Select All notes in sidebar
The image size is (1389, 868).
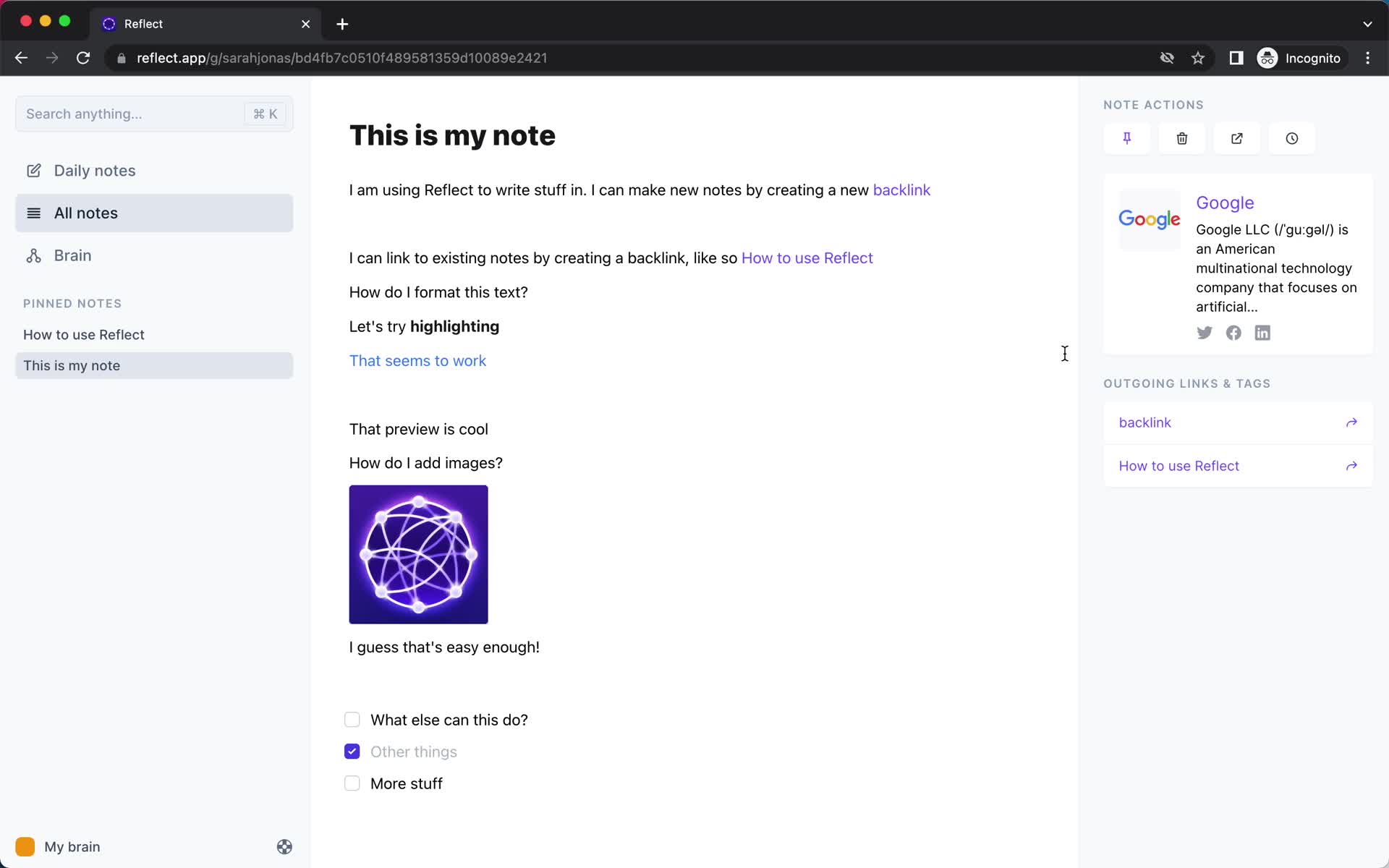click(x=154, y=213)
